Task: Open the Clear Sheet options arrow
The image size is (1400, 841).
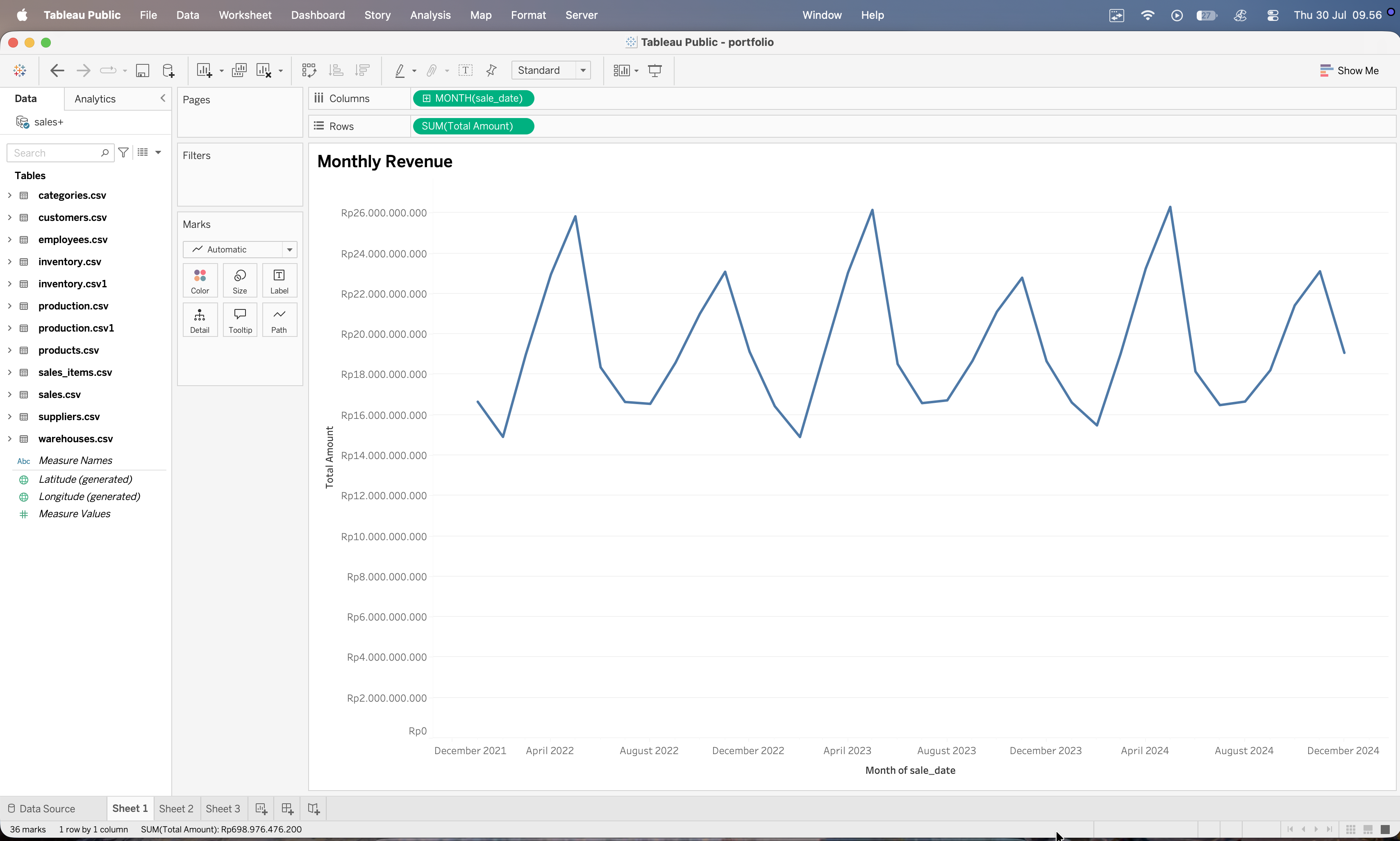Action: (280, 71)
